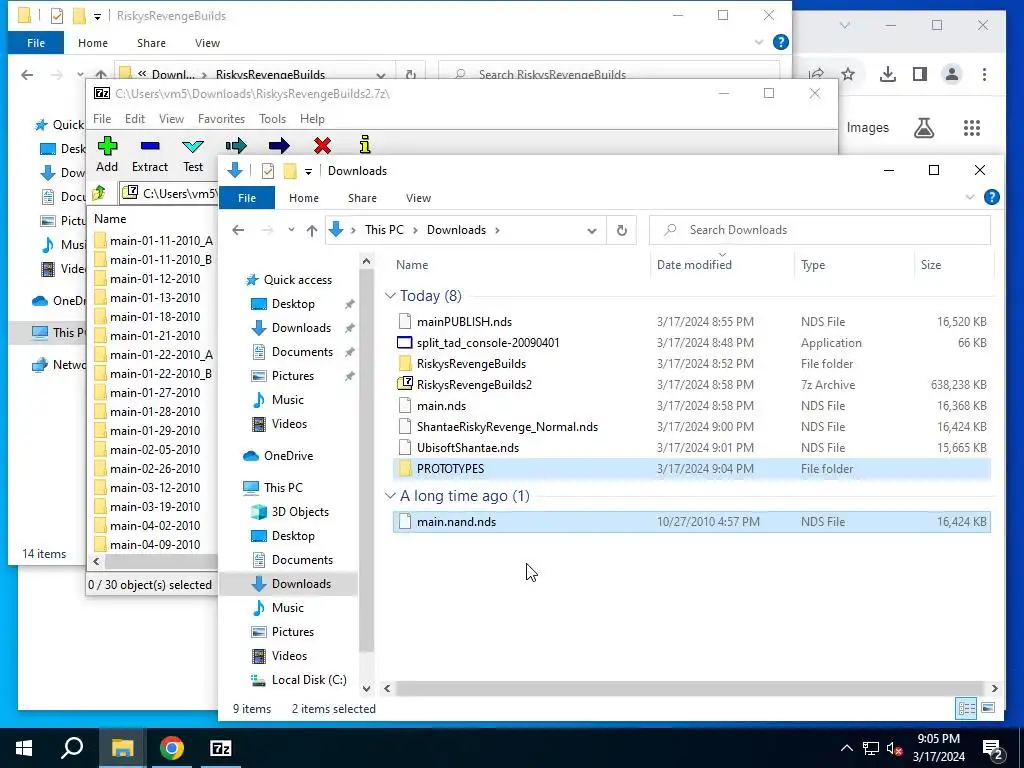Open address bar history dropdown in Downloads

(592, 231)
